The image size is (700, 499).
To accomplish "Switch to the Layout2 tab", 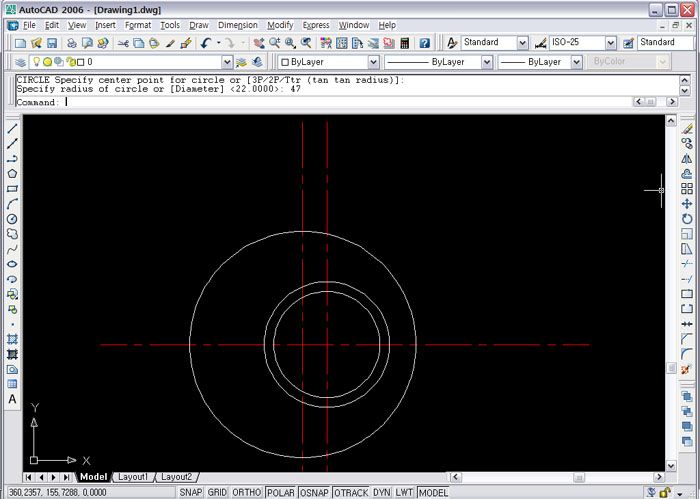I will point(177,477).
